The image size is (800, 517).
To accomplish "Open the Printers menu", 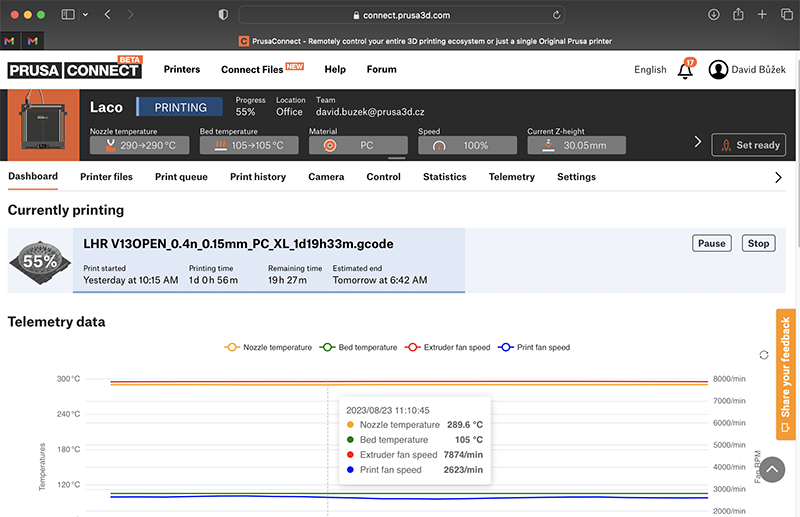I will 182,69.
